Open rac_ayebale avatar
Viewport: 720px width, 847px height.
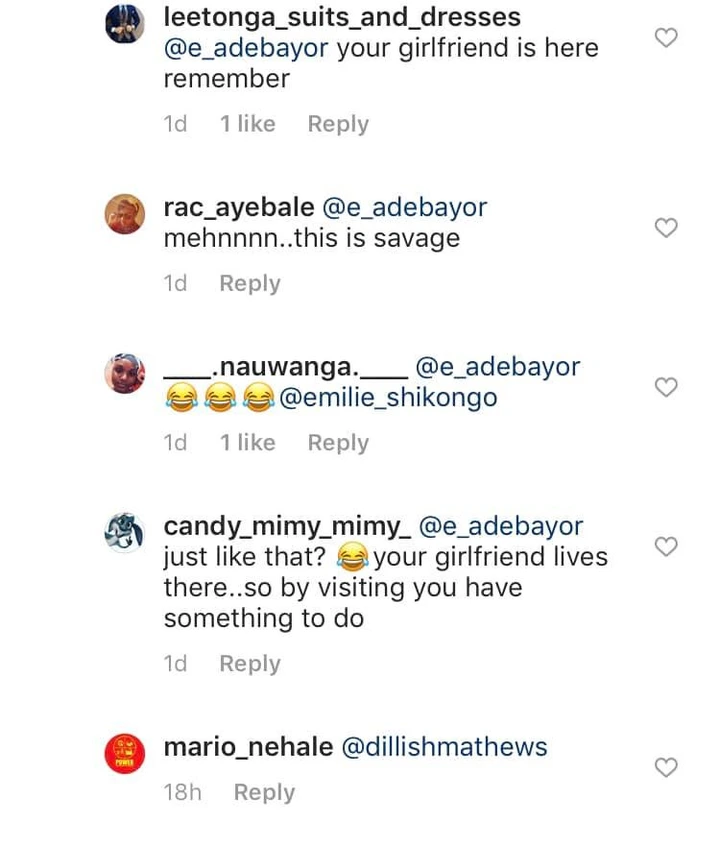click(x=125, y=214)
